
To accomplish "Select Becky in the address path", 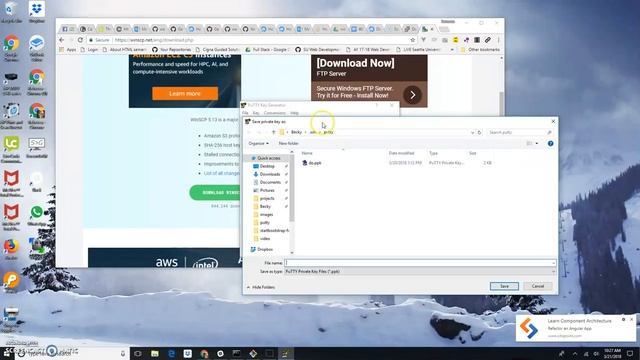I will [296, 132].
